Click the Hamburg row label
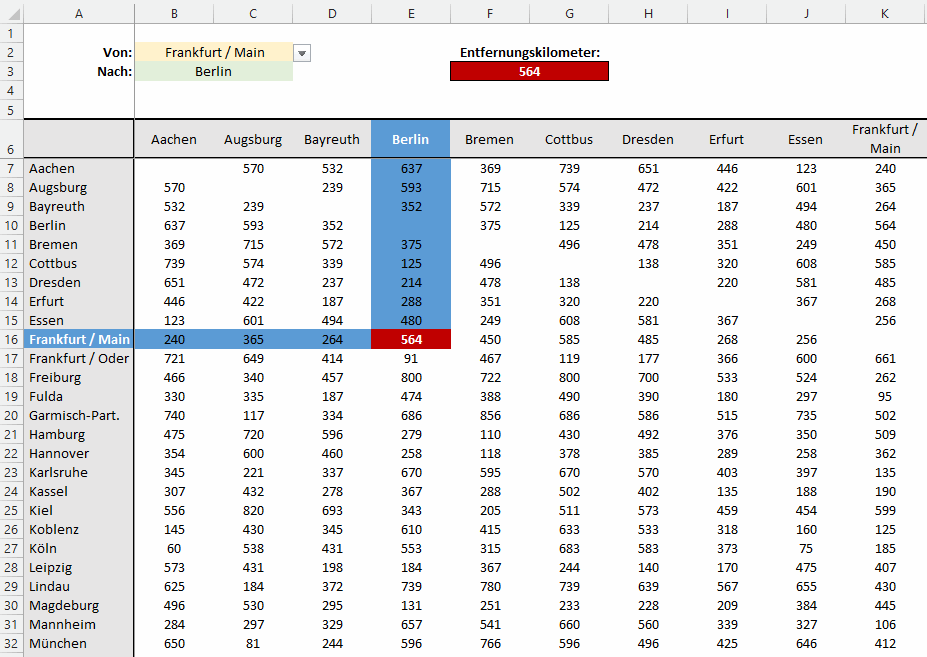 coord(57,434)
